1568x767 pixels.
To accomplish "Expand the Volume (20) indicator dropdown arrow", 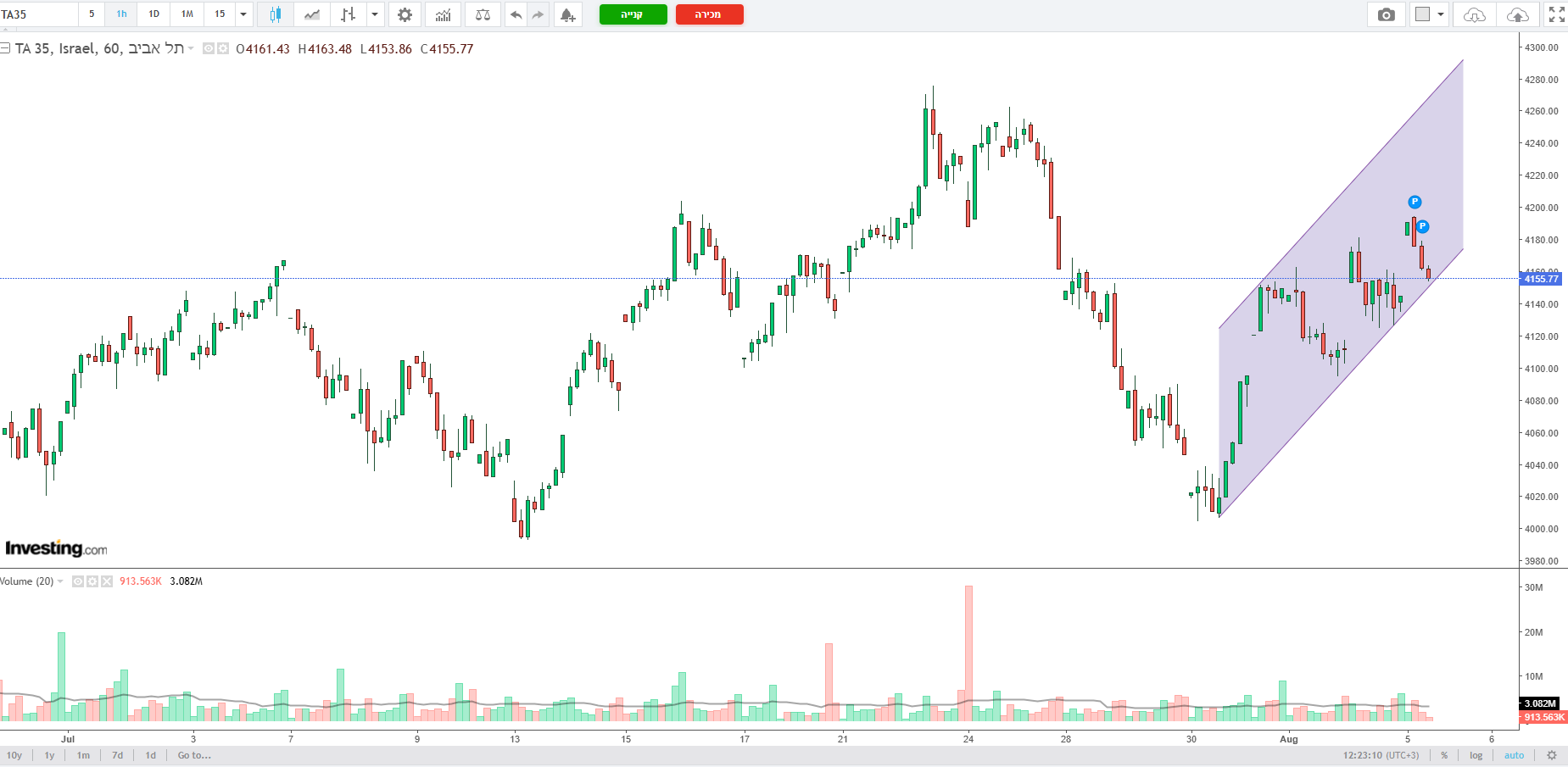I will pos(60,581).
